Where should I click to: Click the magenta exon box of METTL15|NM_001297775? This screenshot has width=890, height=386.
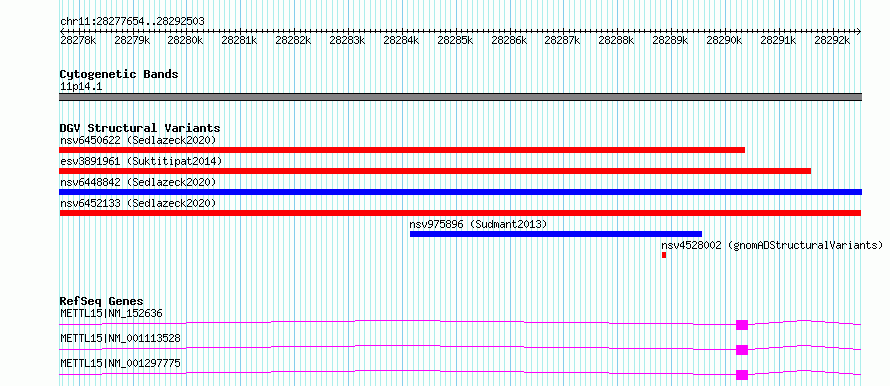742,375
